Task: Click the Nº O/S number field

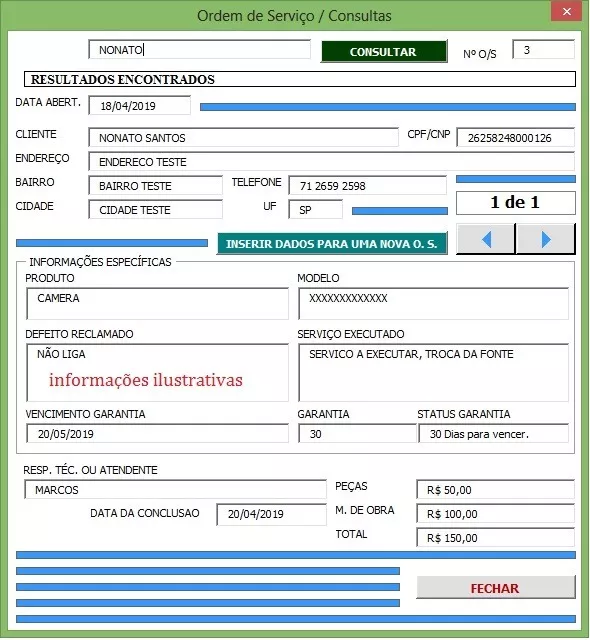Action: coord(543,49)
